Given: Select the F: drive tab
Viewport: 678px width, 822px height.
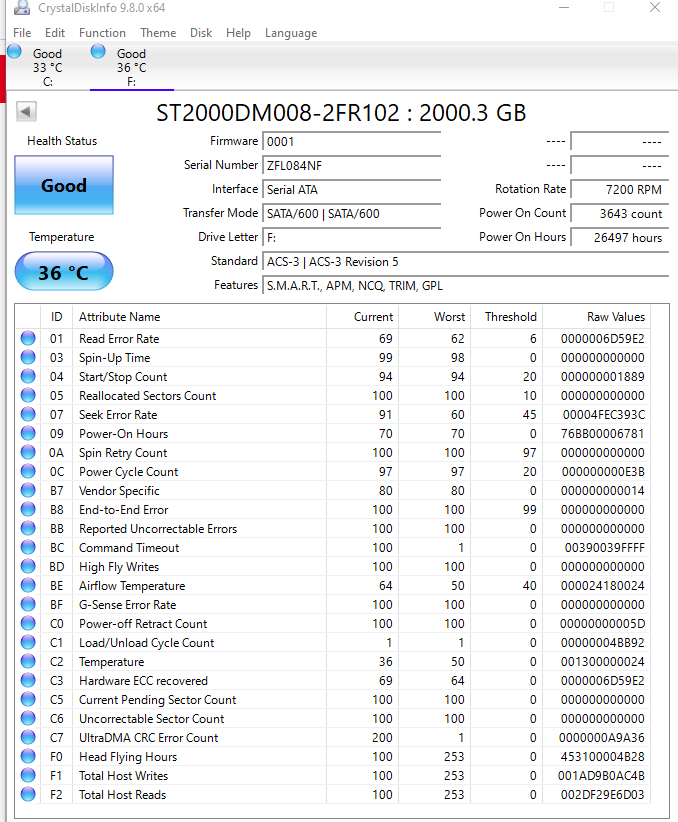Looking at the screenshot, I should pyautogui.click(x=132, y=67).
